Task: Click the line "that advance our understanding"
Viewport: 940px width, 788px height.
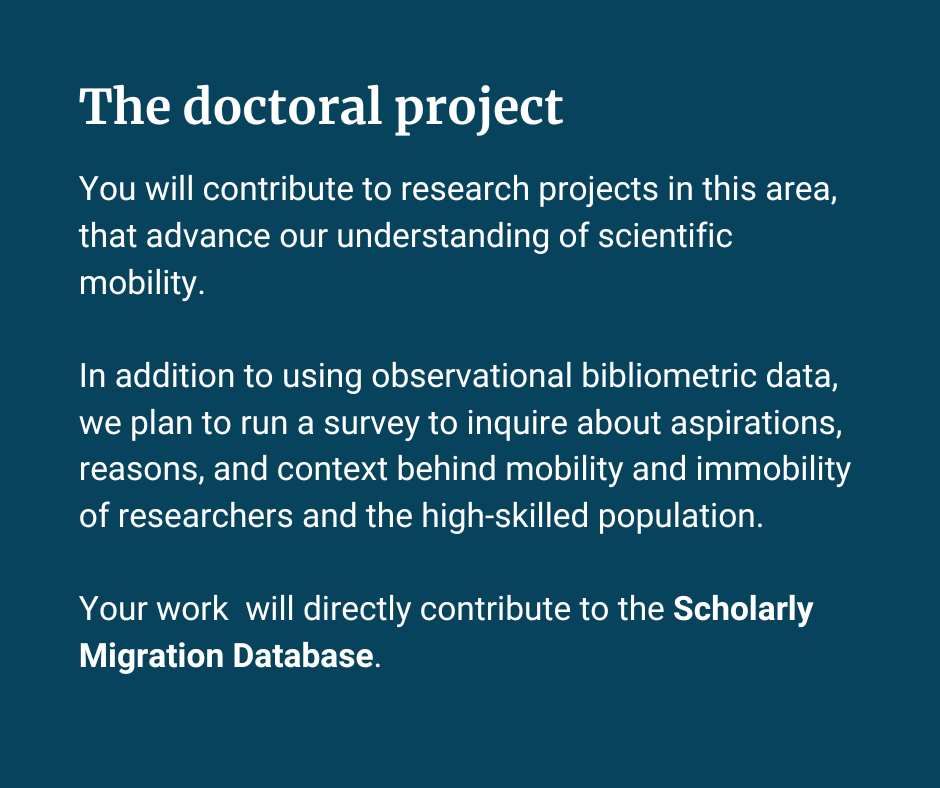Action: pyautogui.click(x=405, y=236)
